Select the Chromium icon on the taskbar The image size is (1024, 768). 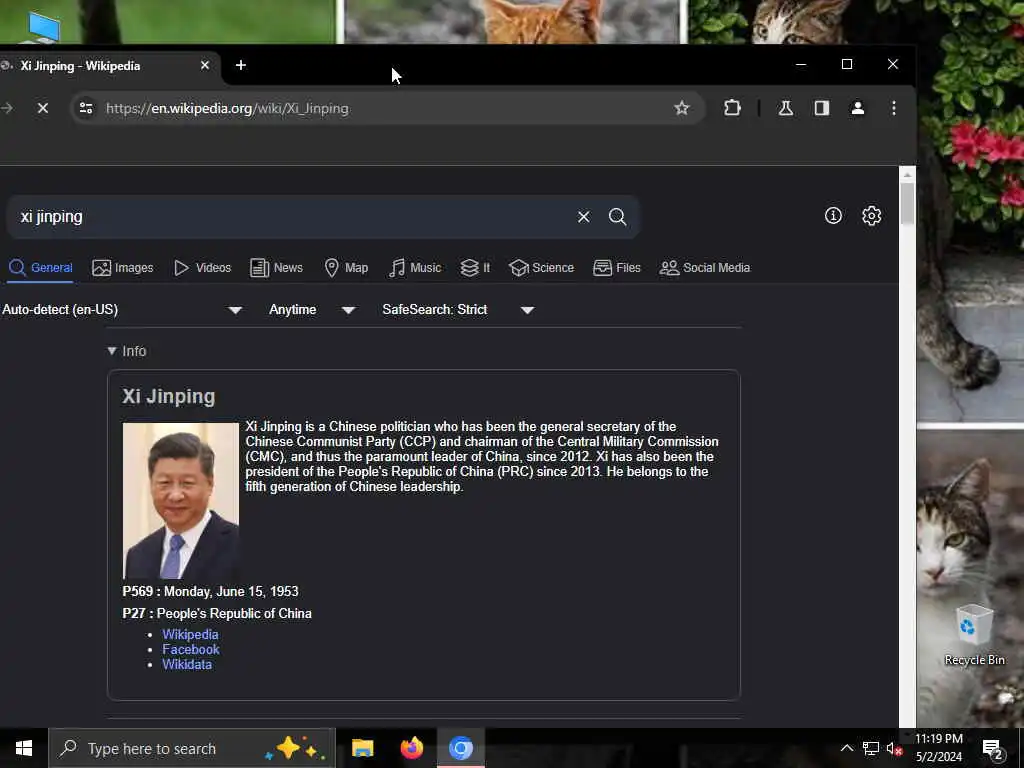[460, 748]
